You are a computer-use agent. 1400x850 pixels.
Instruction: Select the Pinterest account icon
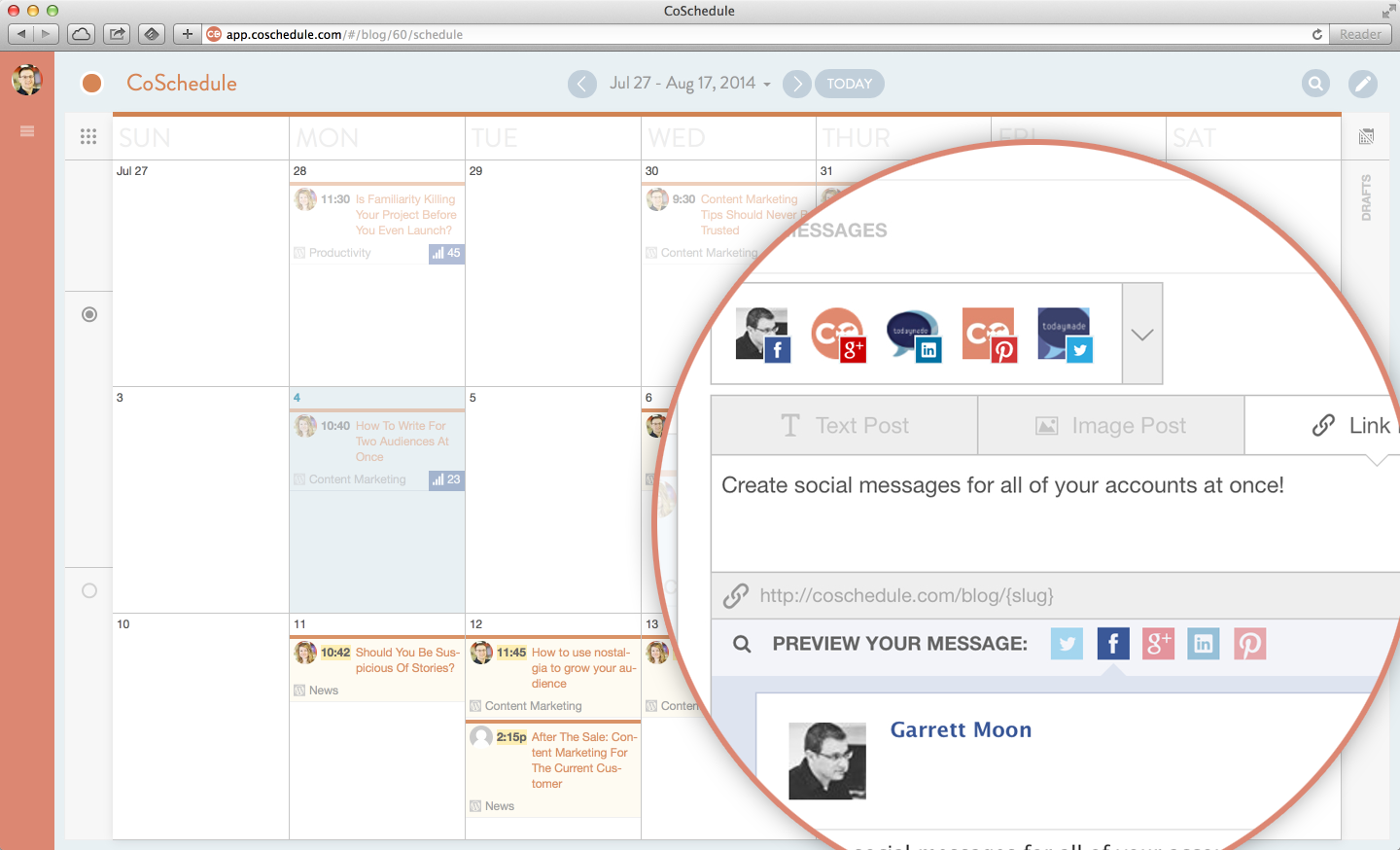990,335
